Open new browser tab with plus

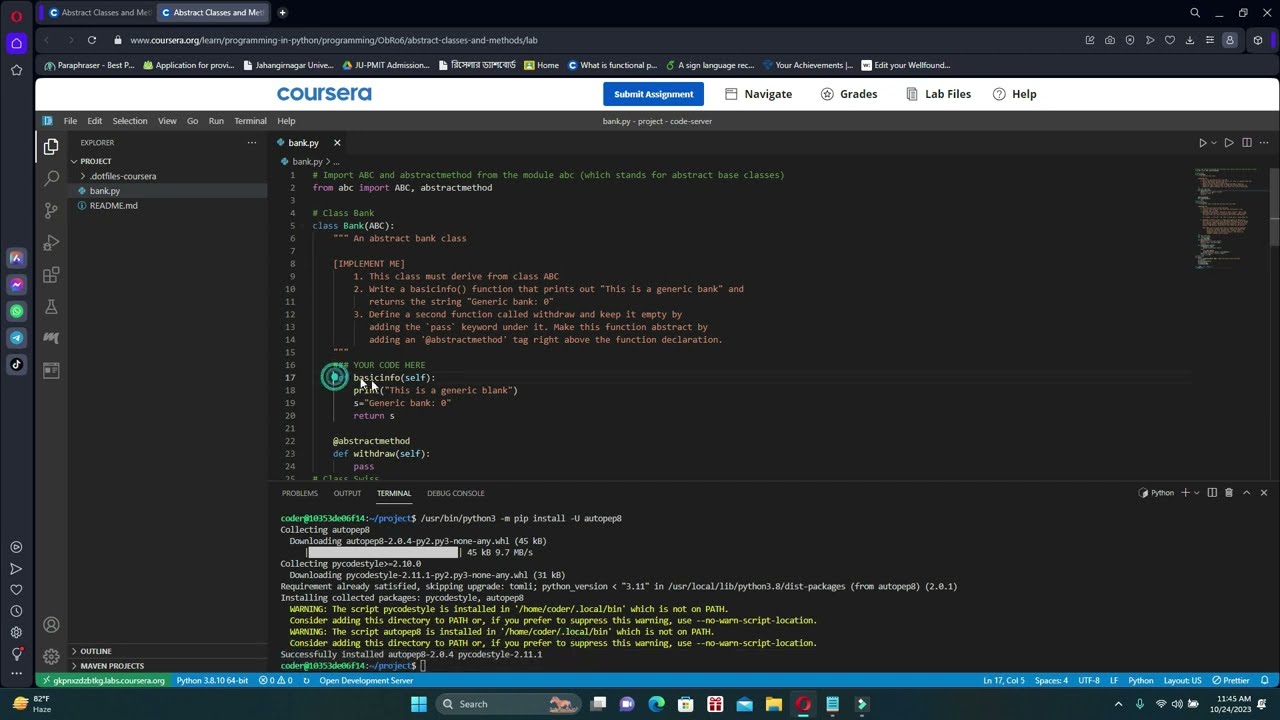[282, 12]
